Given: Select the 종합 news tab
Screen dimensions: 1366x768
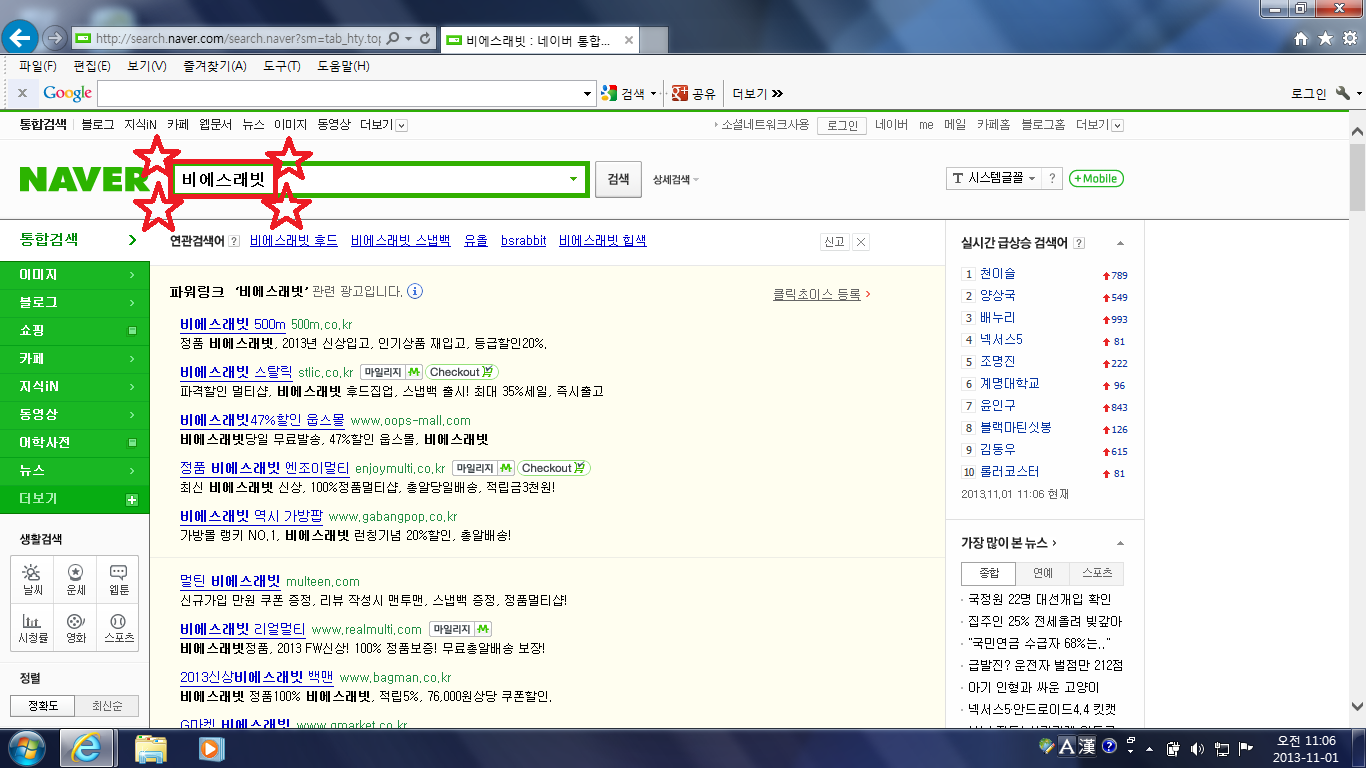Looking at the screenshot, I should pyautogui.click(x=988, y=573).
